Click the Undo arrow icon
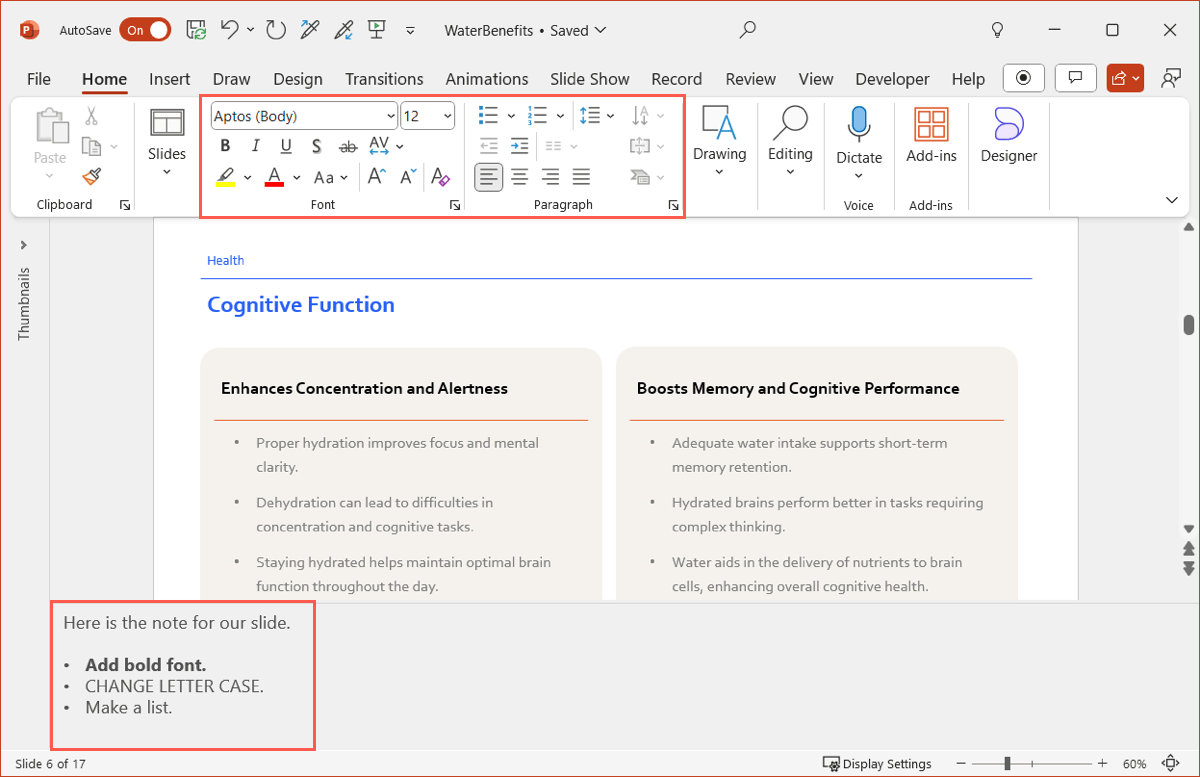 tap(229, 30)
